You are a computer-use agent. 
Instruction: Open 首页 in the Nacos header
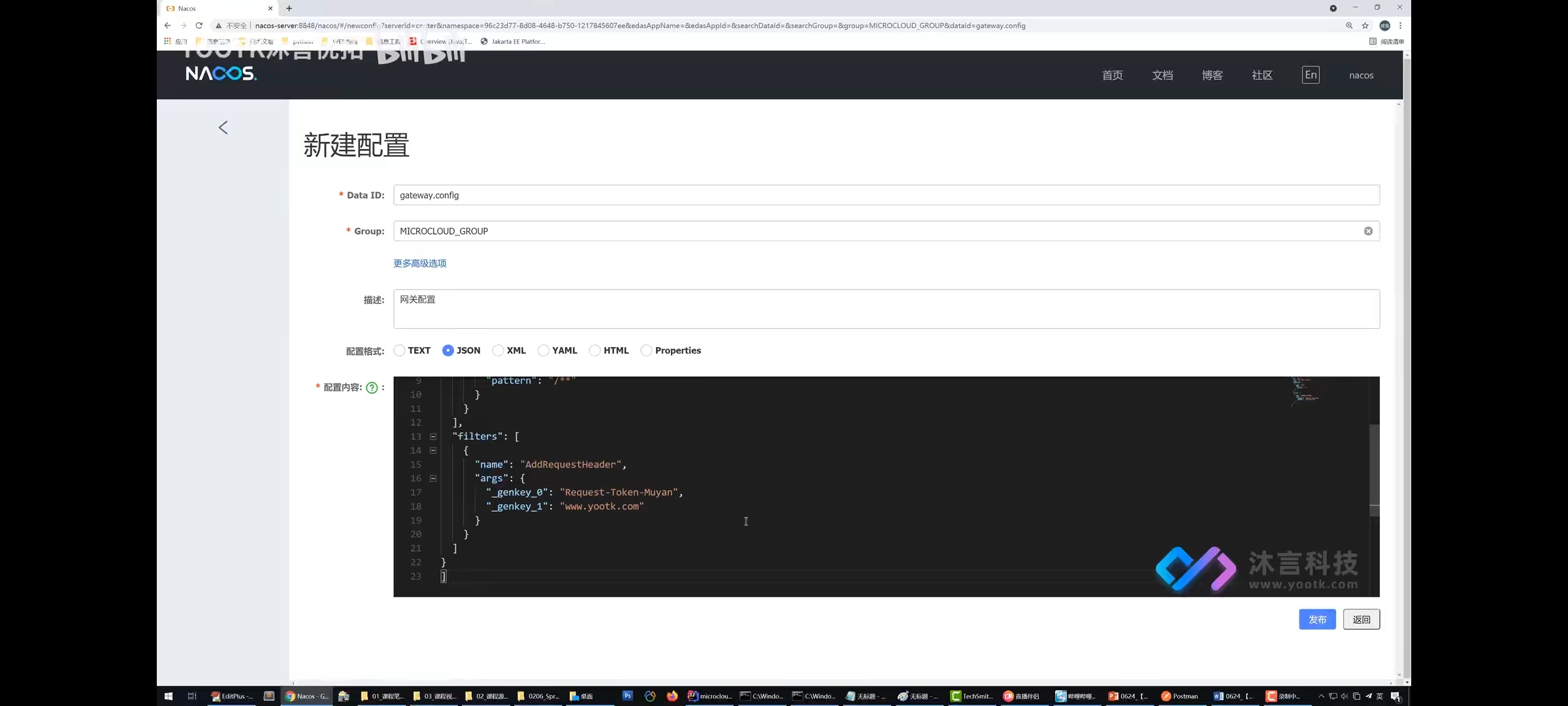click(1112, 75)
